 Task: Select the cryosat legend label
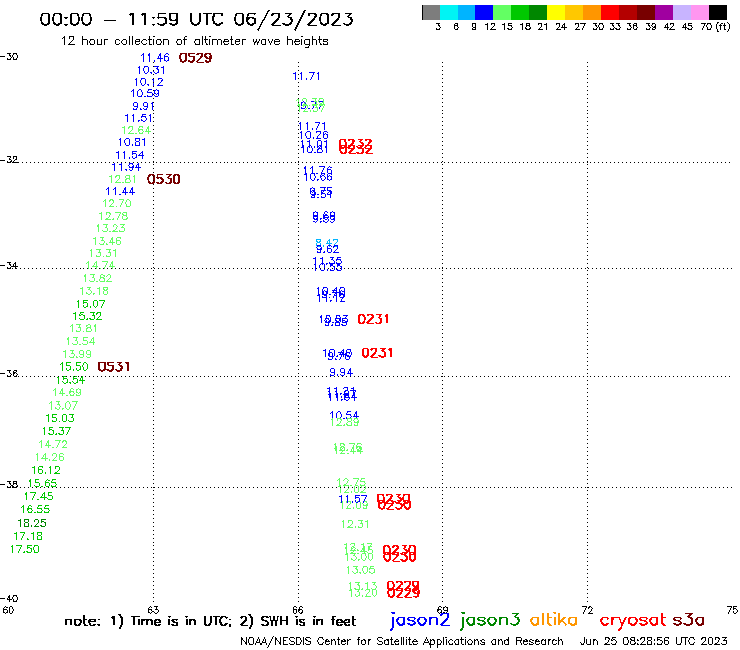[633, 621]
